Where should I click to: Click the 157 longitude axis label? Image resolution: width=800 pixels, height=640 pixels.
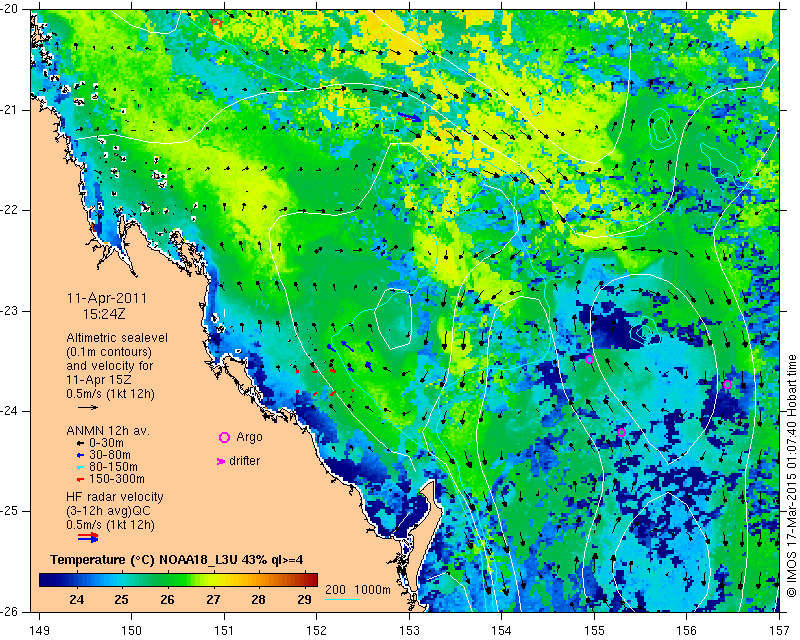pos(780,630)
